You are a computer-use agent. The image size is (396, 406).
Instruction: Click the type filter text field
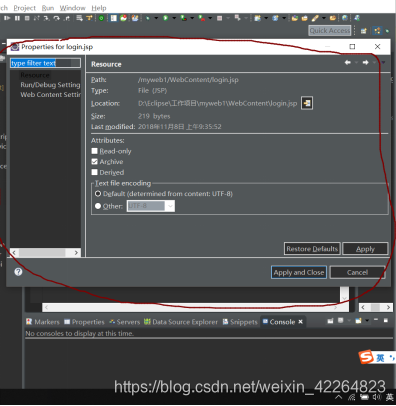[45, 63]
